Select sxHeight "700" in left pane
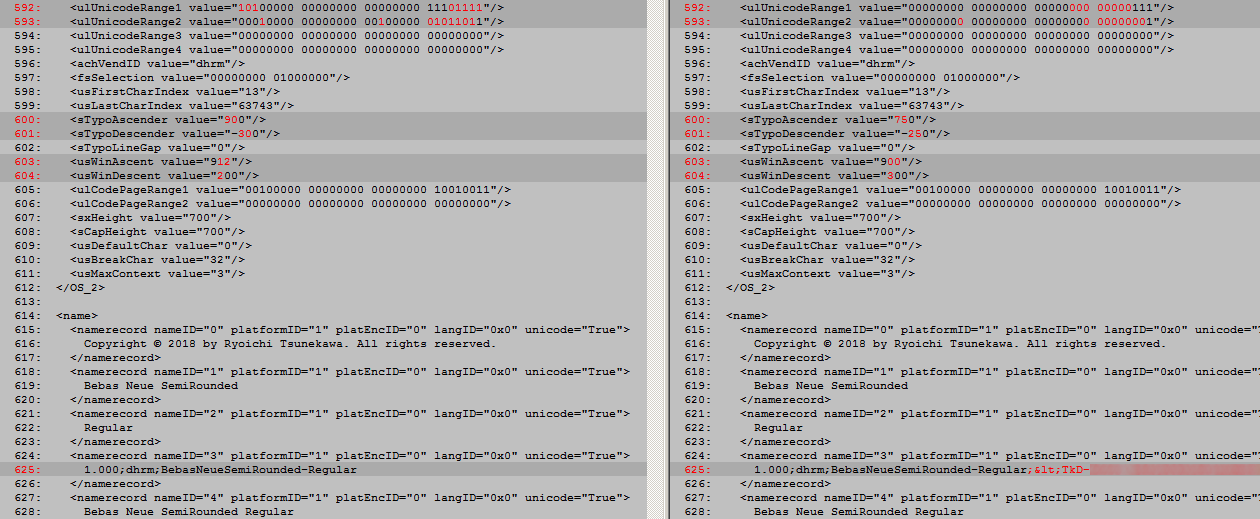 tap(151, 217)
